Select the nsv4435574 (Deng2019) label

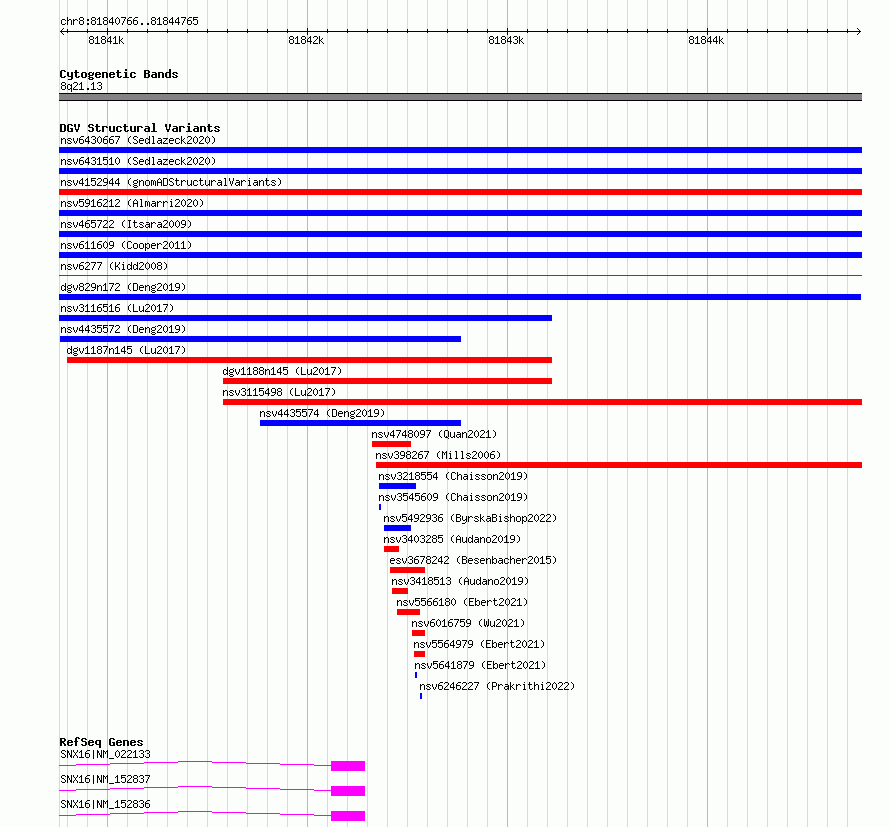322,413
